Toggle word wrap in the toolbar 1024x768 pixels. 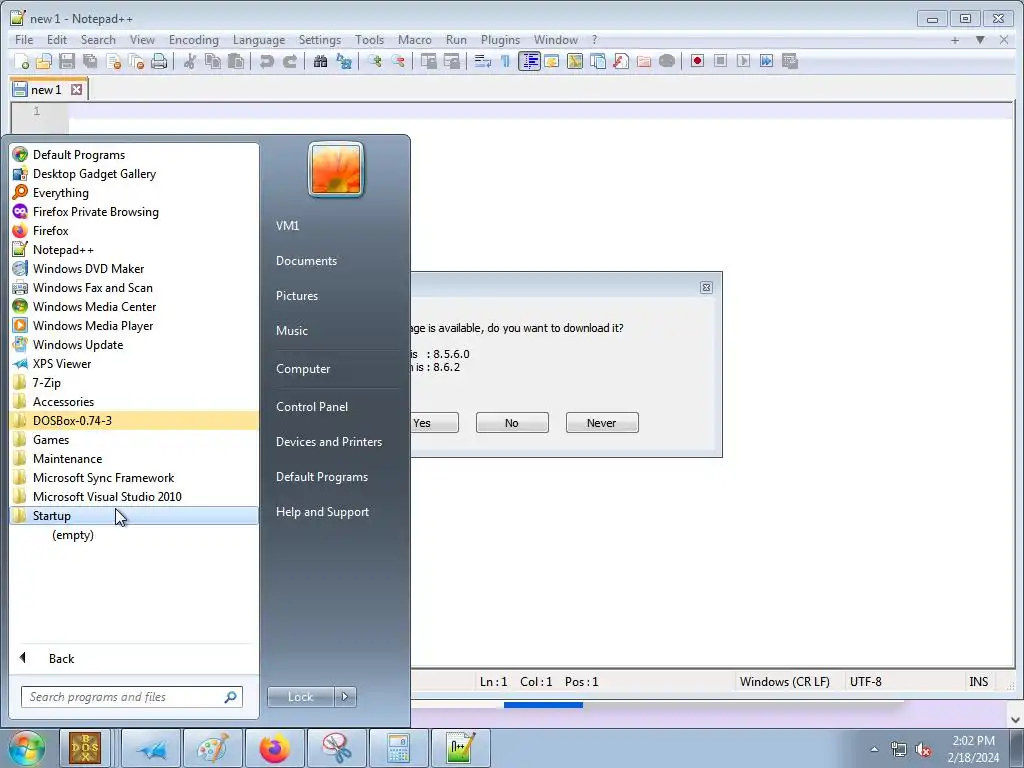483,61
